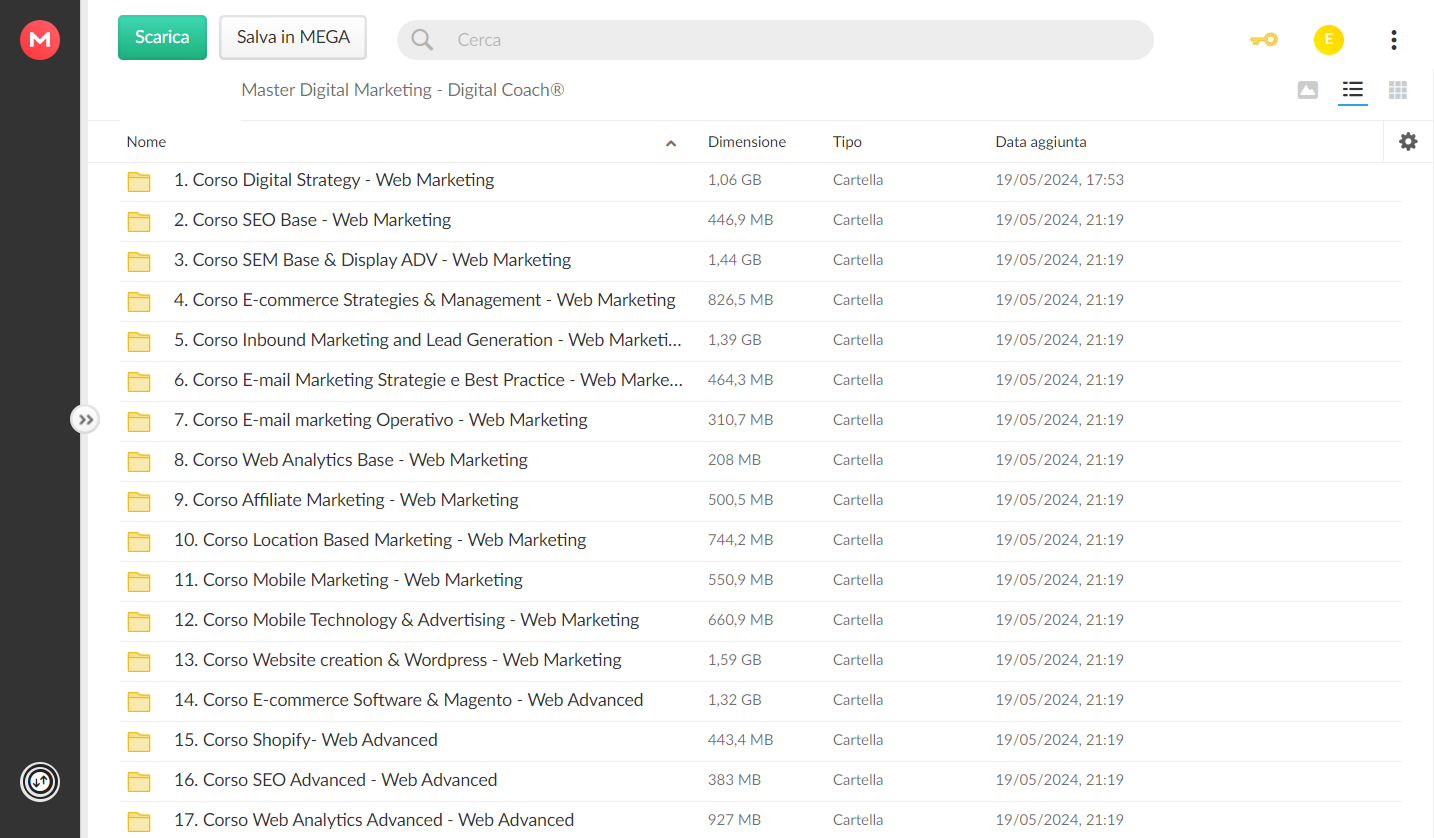The image size is (1434, 838).
Task: Click the Salva in MEGA button
Action: pyautogui.click(x=293, y=37)
